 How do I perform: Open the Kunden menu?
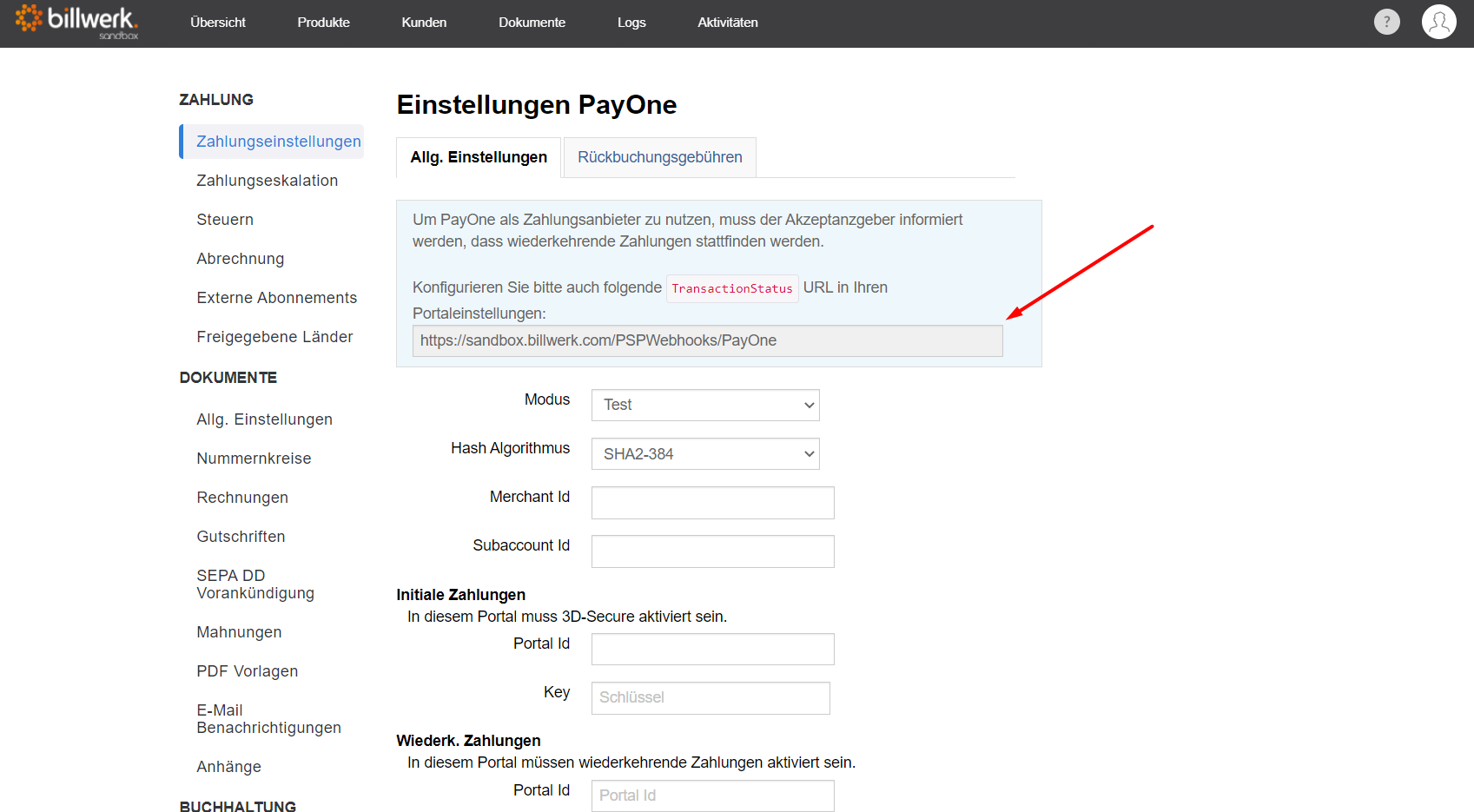point(424,23)
